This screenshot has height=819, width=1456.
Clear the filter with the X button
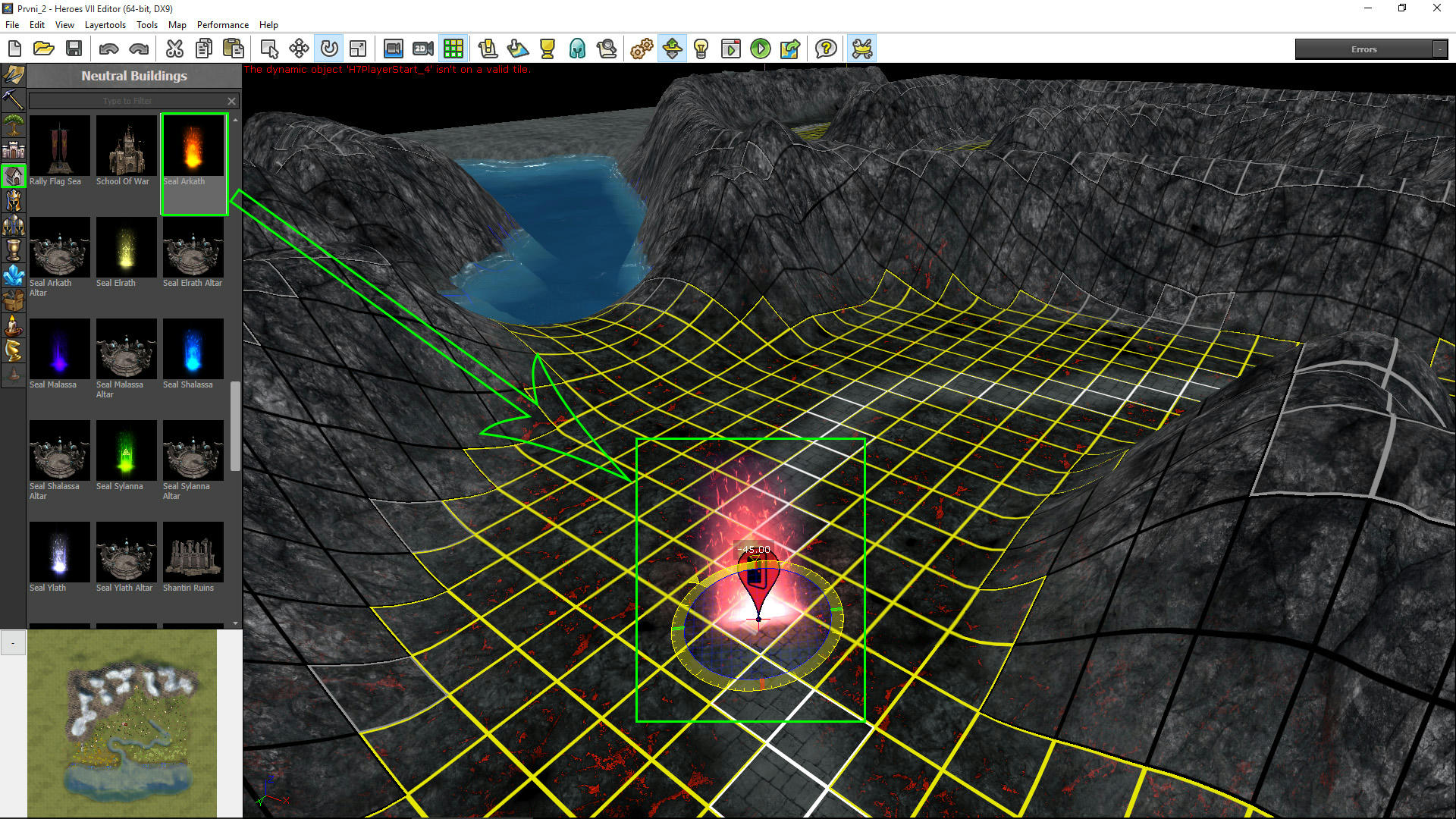[232, 101]
